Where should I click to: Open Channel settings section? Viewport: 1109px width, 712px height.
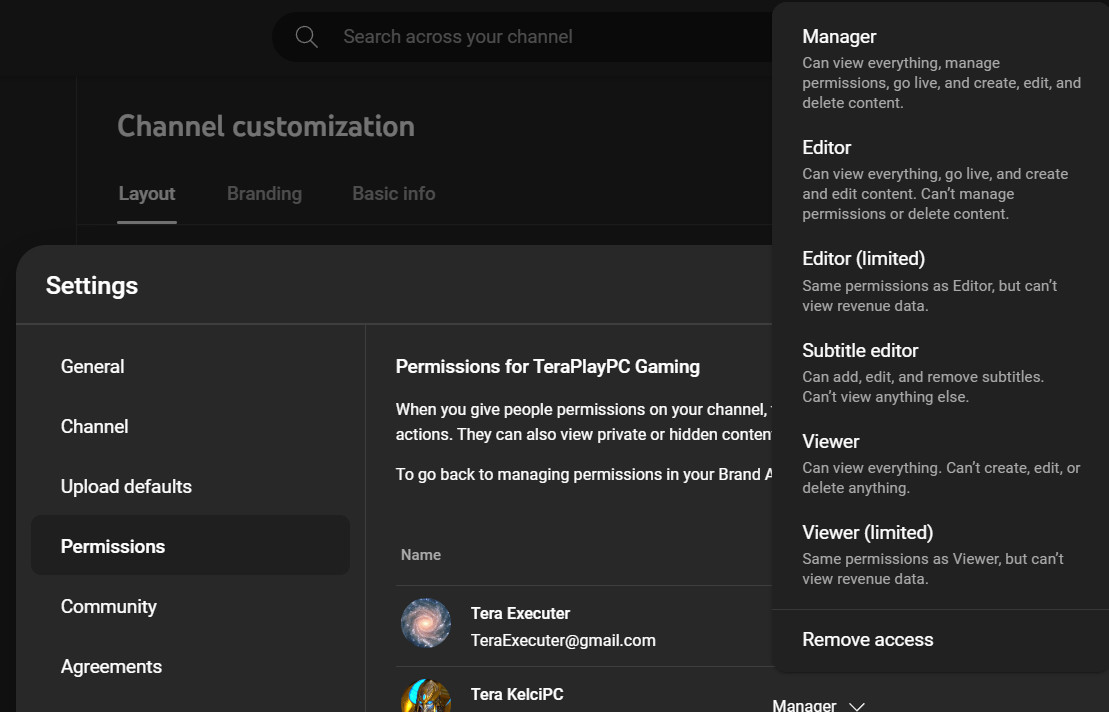click(x=190, y=426)
